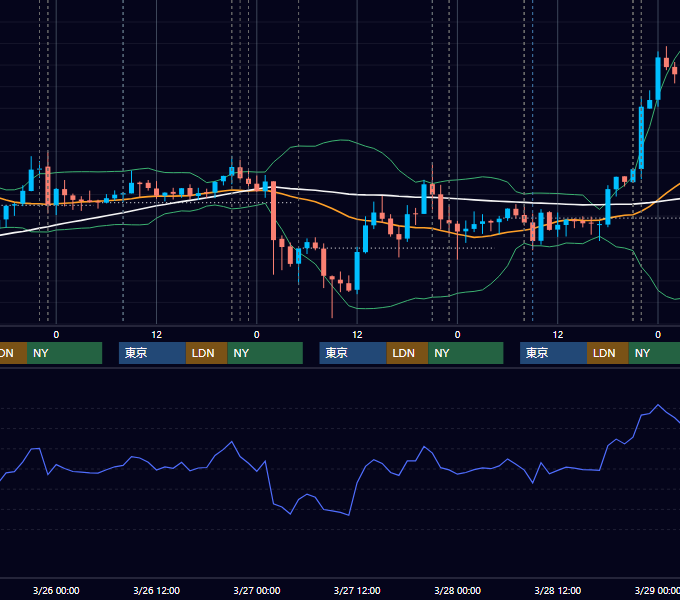Click hour label 0 above the 3/26 00:00 date
This screenshot has width=680, height=600.
[56, 335]
